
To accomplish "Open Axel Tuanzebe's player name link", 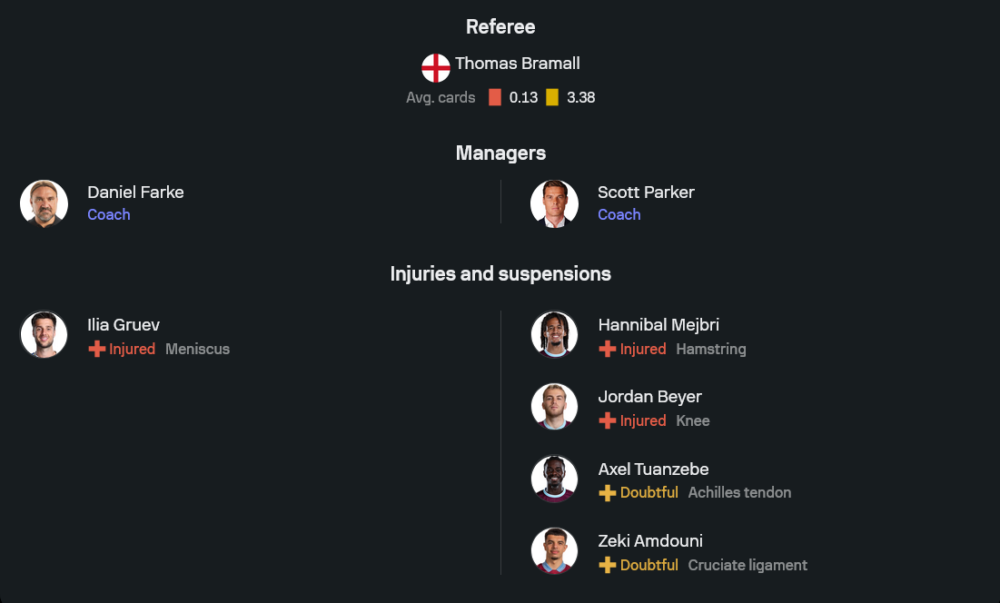I will 653,469.
